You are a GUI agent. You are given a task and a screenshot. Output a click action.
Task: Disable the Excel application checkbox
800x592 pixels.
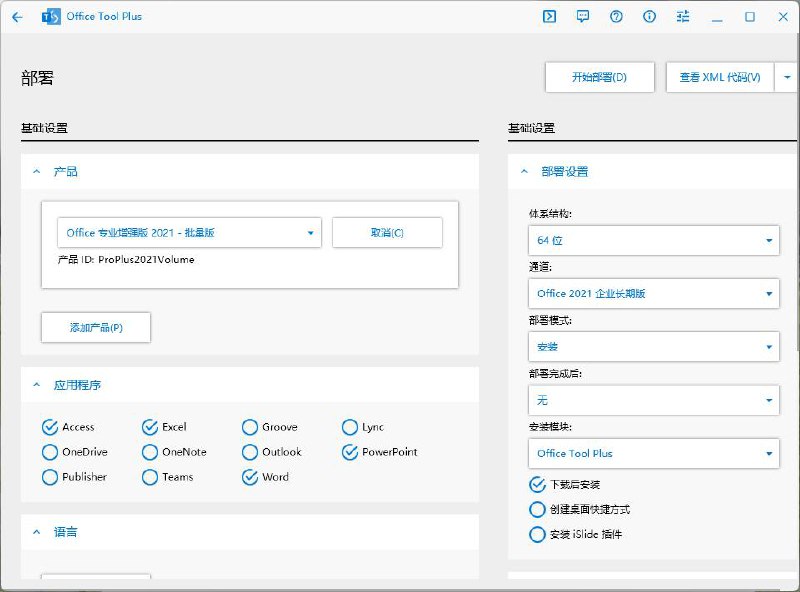[150, 426]
